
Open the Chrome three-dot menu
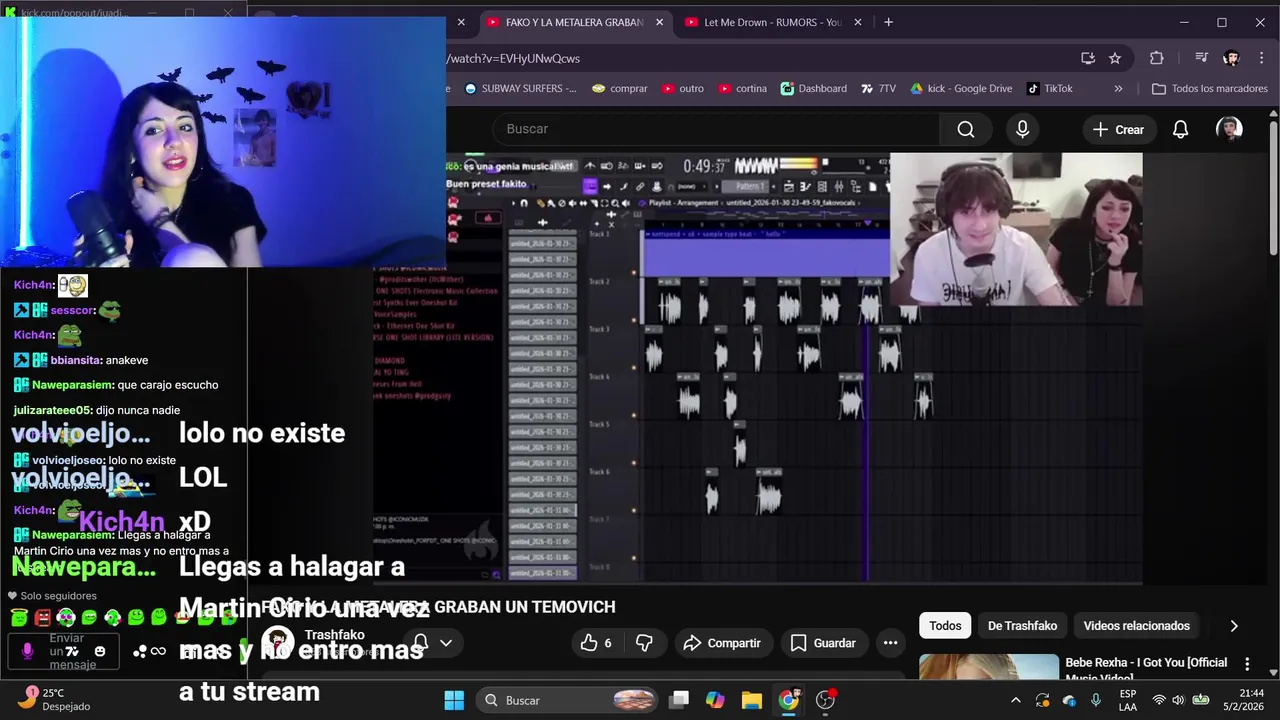tap(1262, 58)
